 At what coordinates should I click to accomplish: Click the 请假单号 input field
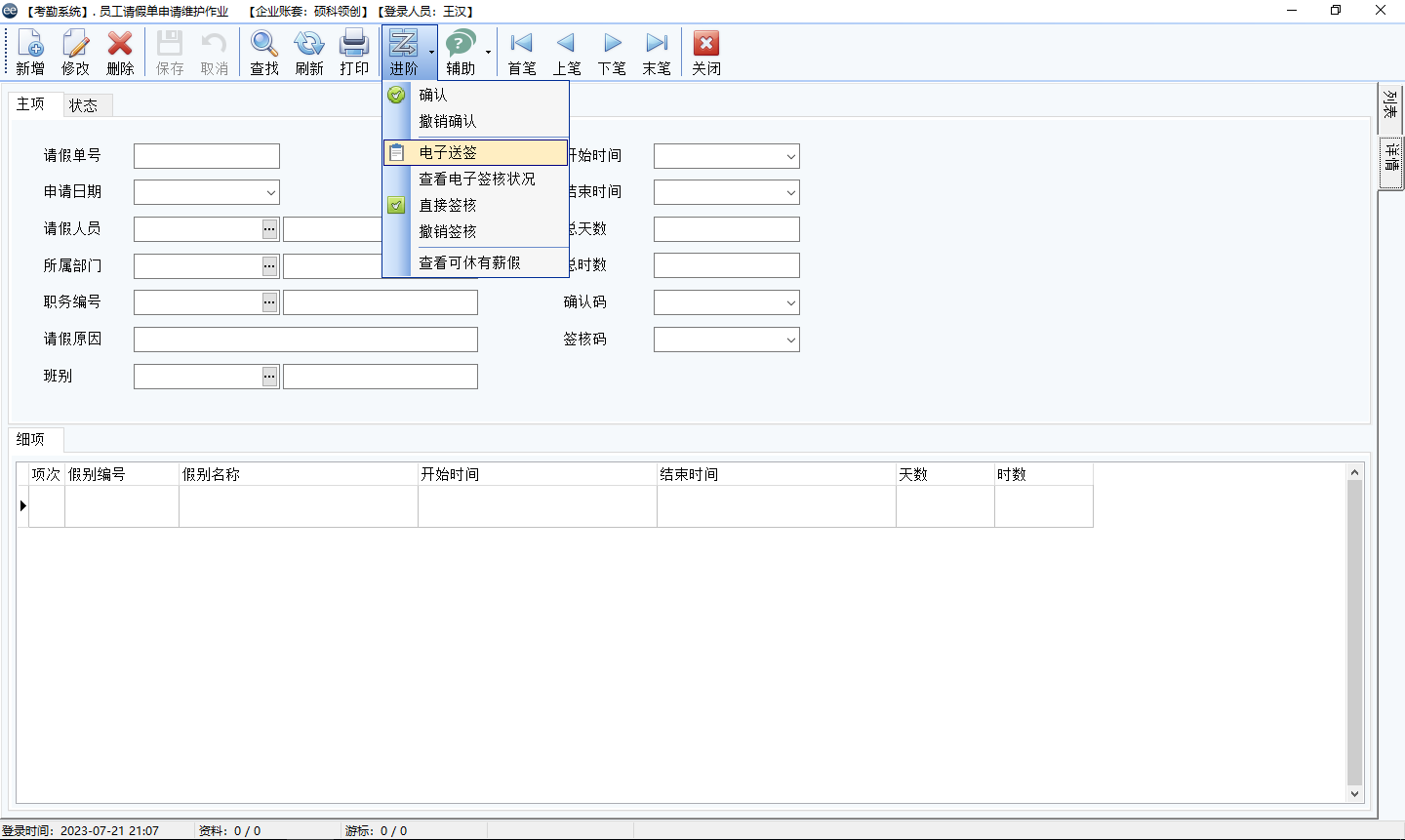pos(207,156)
